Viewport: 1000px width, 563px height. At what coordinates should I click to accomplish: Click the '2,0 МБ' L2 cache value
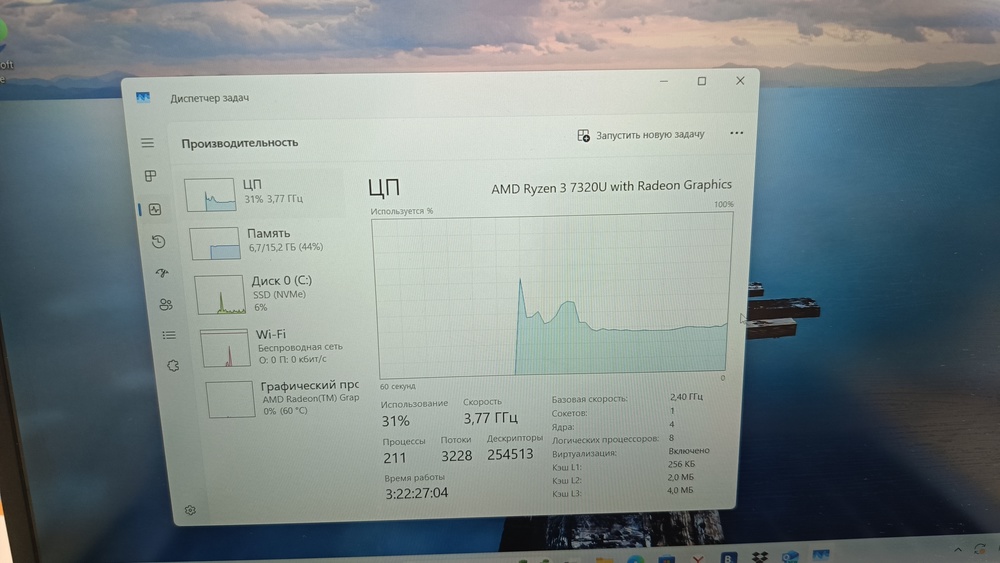pyautogui.click(x=680, y=477)
